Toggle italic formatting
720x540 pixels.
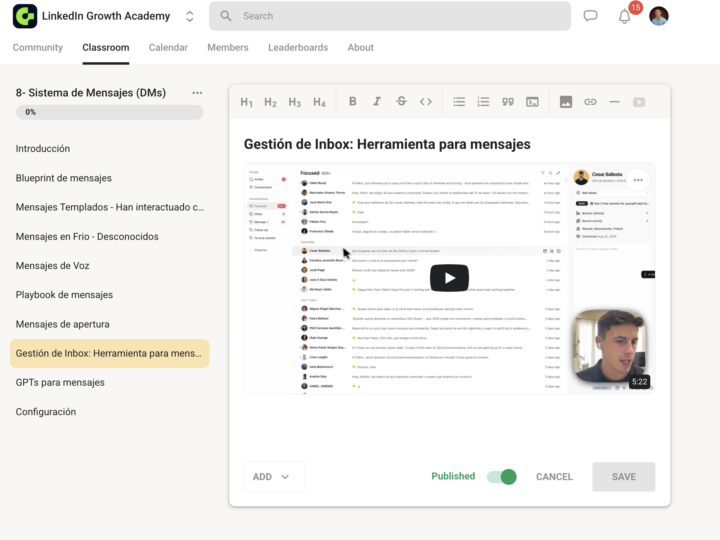pos(377,101)
